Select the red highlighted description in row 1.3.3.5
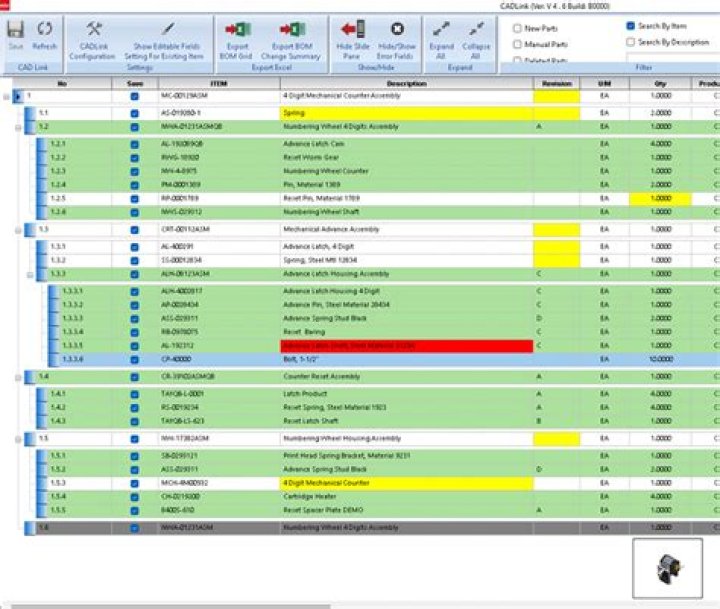This screenshot has height=609, width=720. pyautogui.click(x=407, y=346)
